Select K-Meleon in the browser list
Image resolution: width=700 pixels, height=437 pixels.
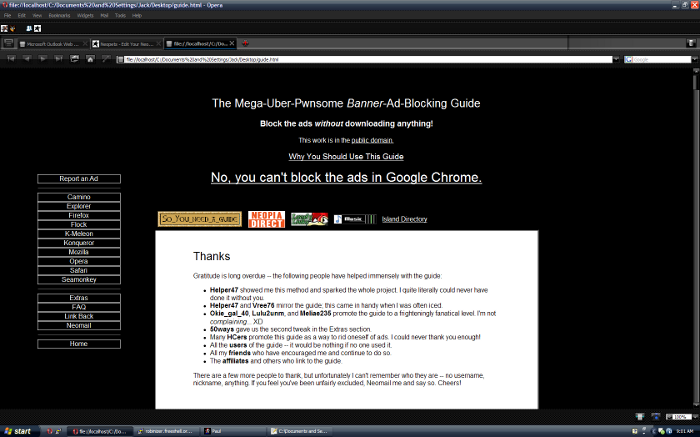79,233
